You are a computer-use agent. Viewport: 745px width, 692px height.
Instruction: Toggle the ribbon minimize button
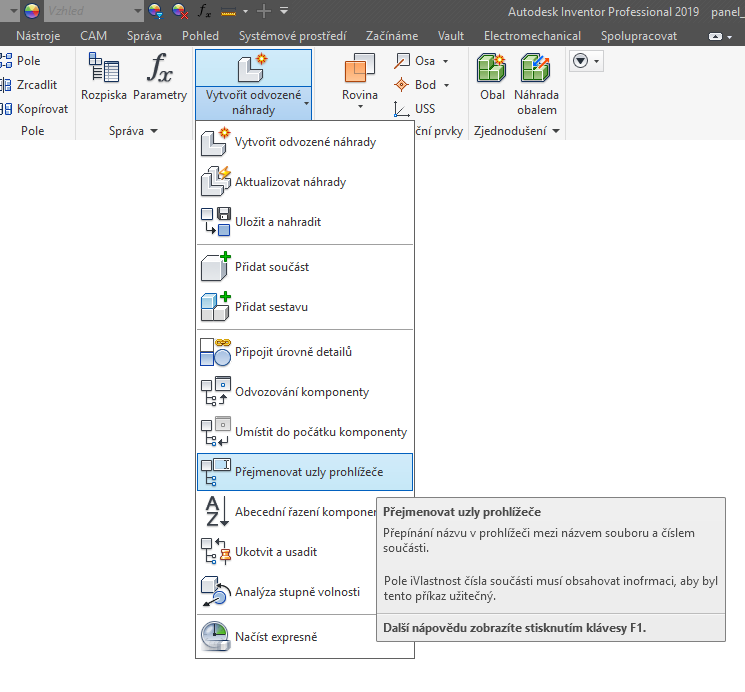click(715, 37)
